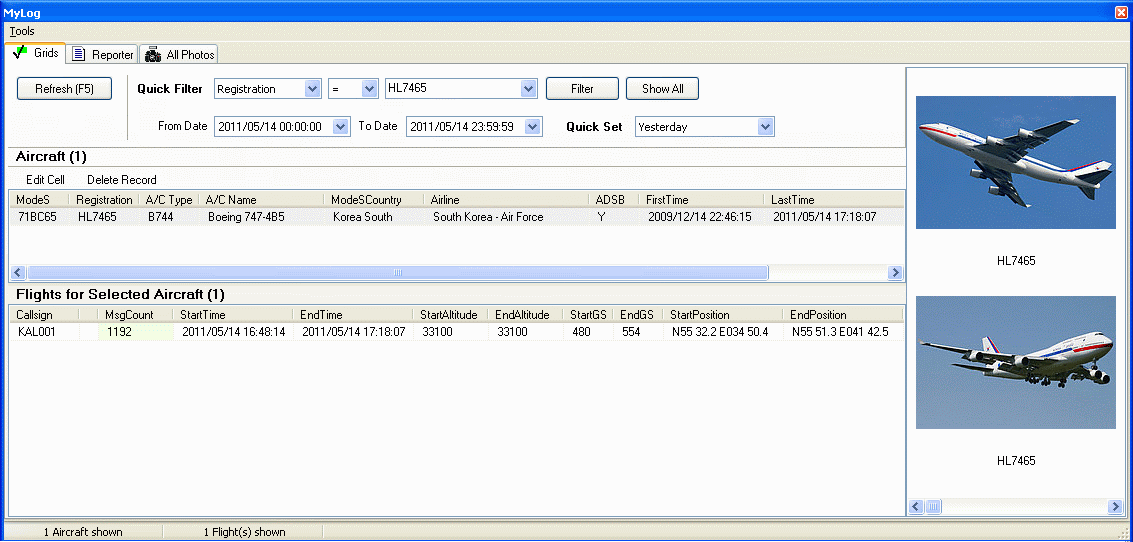Image resolution: width=1133 pixels, height=542 pixels.
Task: Open the Quick Set Yesterday dropdown
Action: (x=766, y=126)
